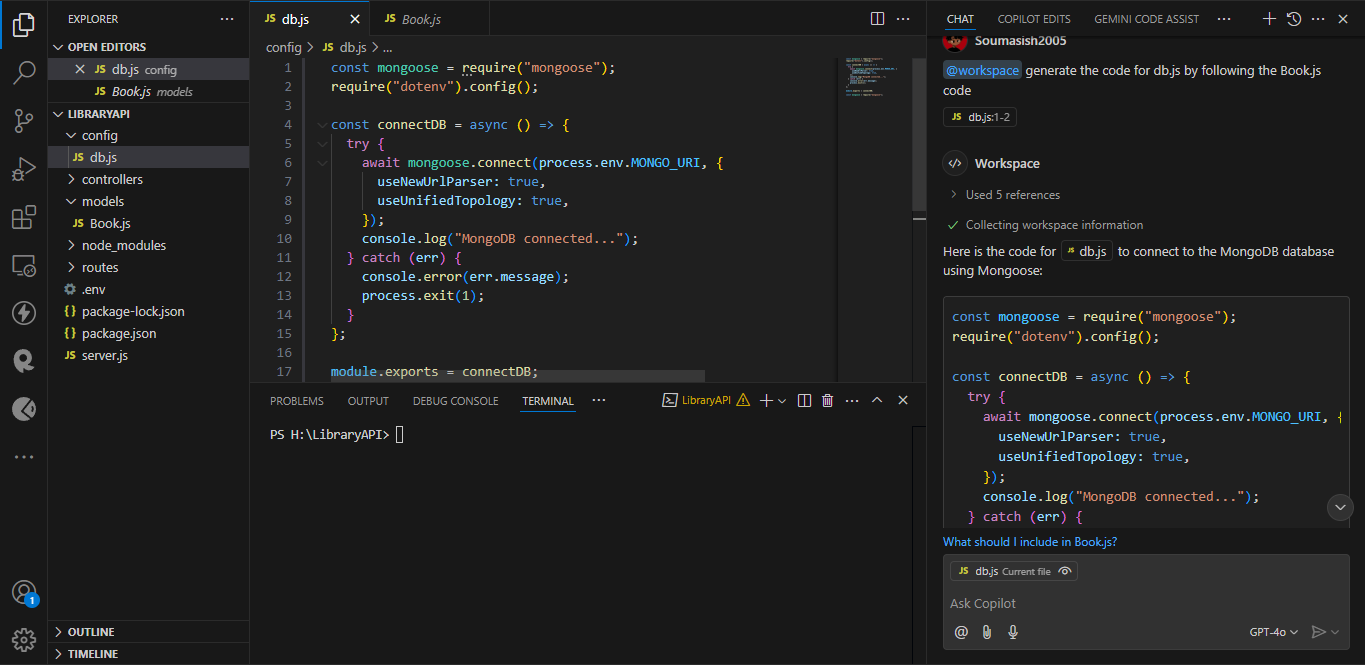Open the Extensions view

click(24, 218)
